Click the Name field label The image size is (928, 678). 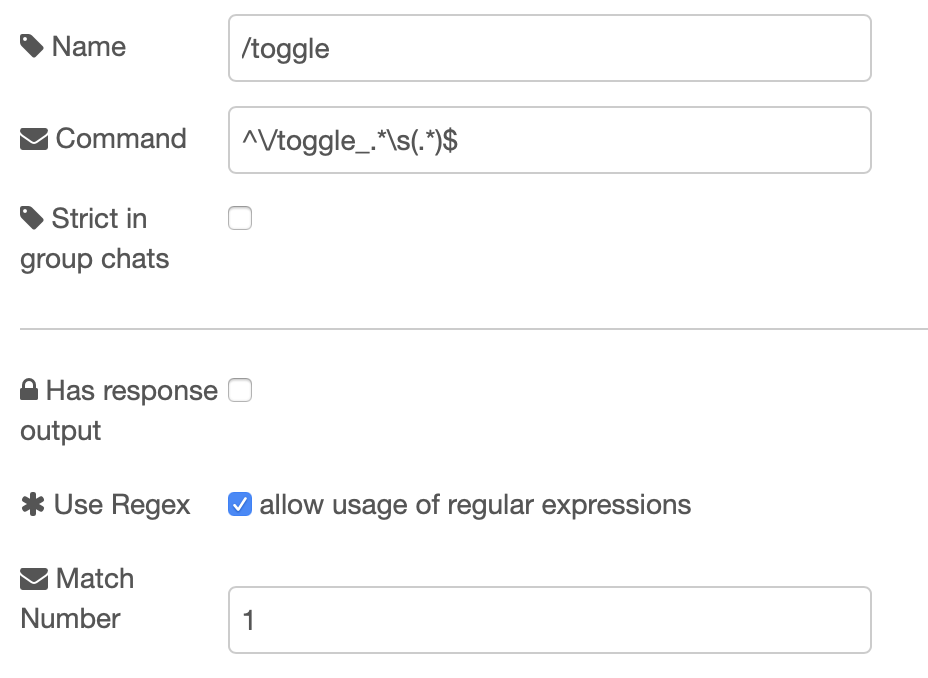click(x=90, y=45)
